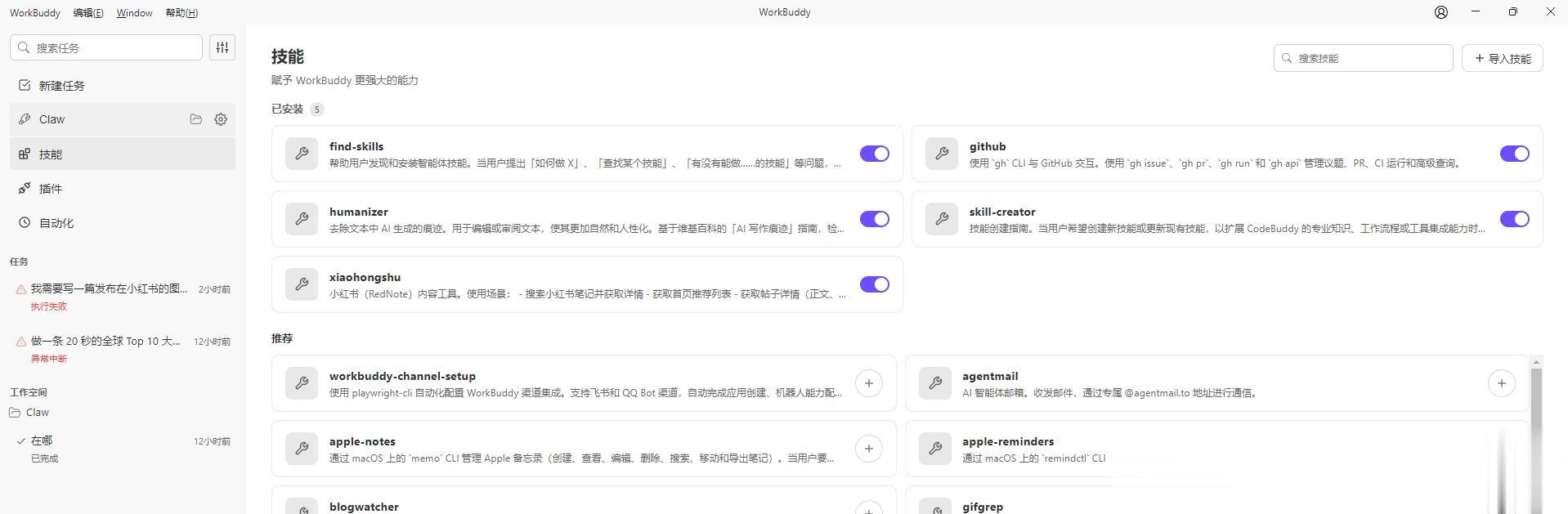Click the installed count badge 5
The height and width of the screenshot is (514, 1568).
tap(316, 110)
